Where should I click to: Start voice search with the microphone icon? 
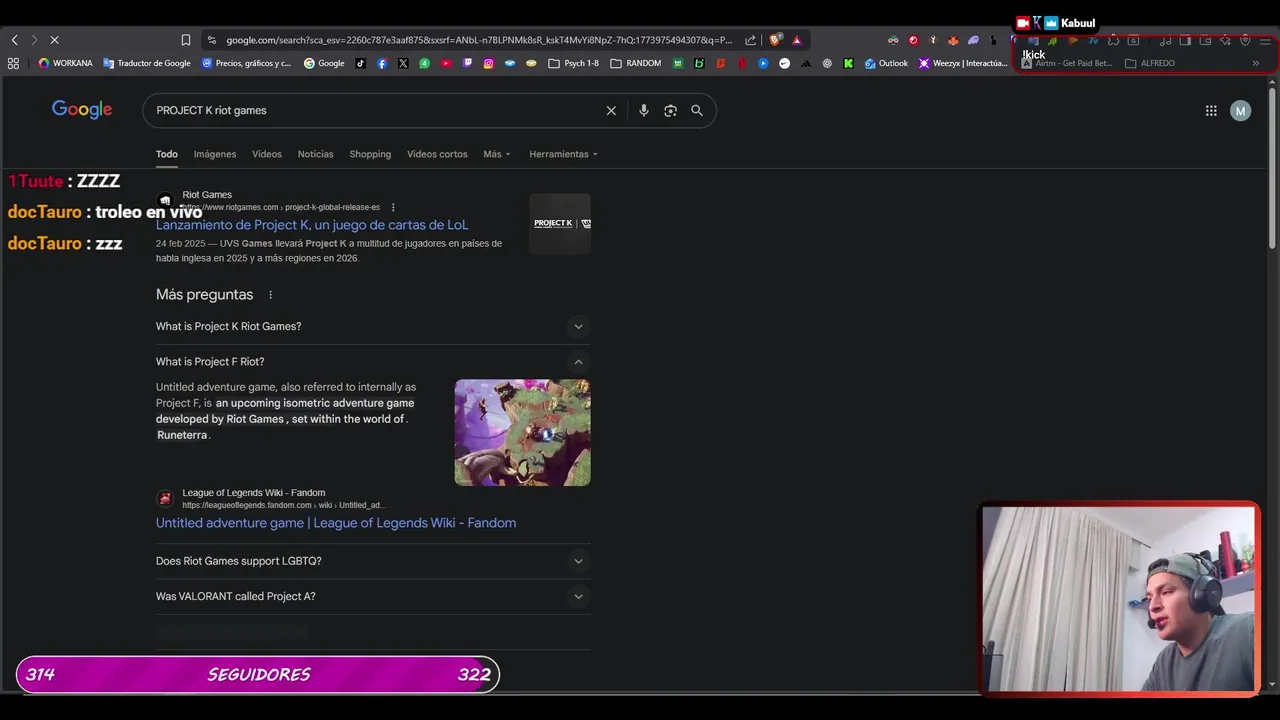click(643, 110)
